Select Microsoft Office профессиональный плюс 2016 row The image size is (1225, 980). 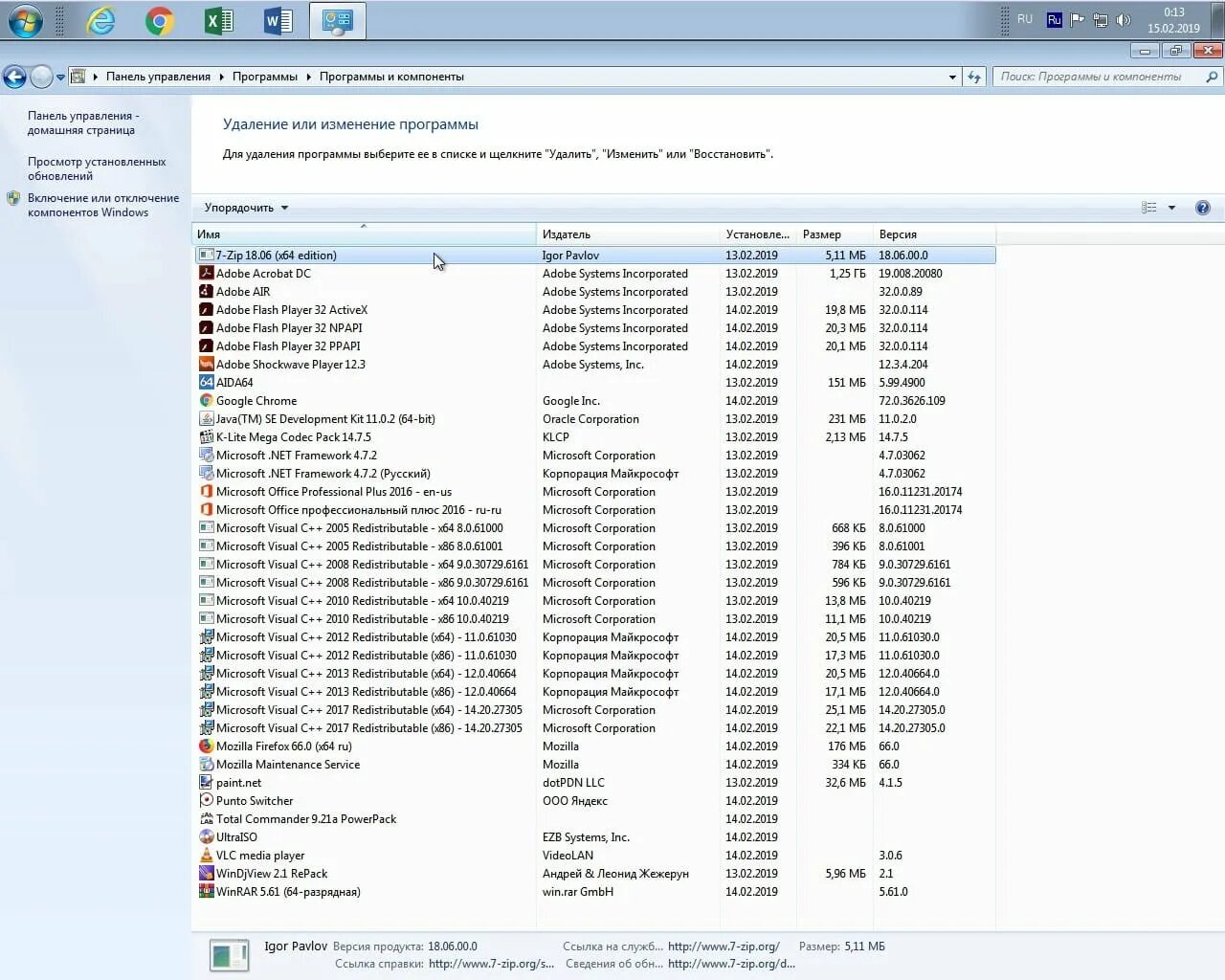click(594, 510)
